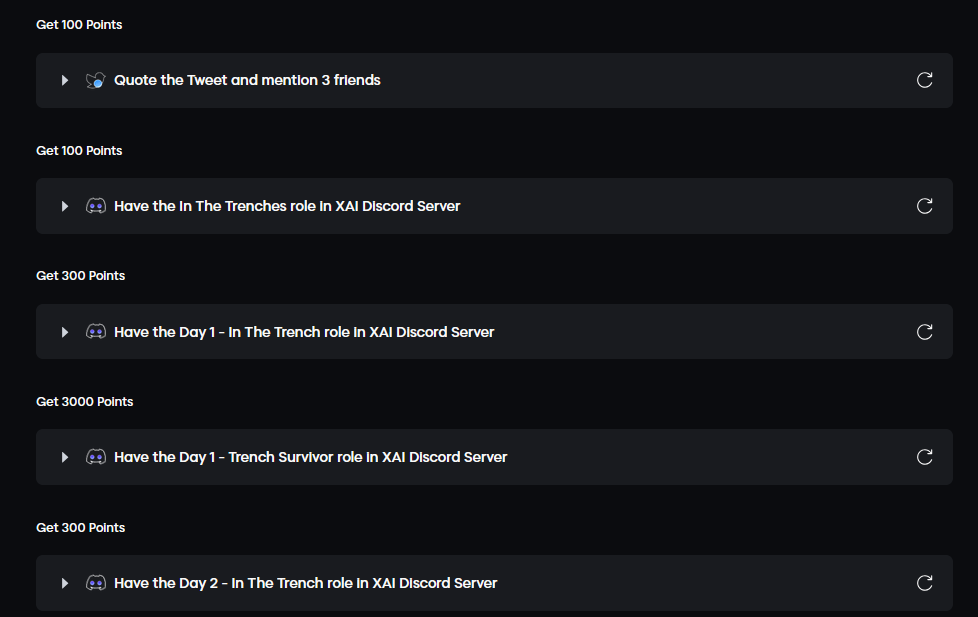The width and height of the screenshot is (978, 617).
Task: Expand the Quote the Tweet task arrow
Action: (x=65, y=80)
